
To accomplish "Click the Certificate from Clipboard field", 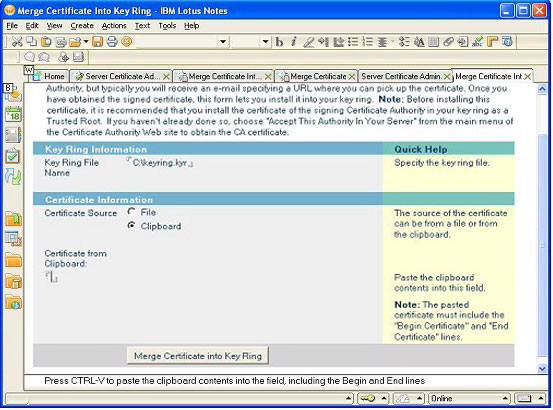I will [51, 277].
